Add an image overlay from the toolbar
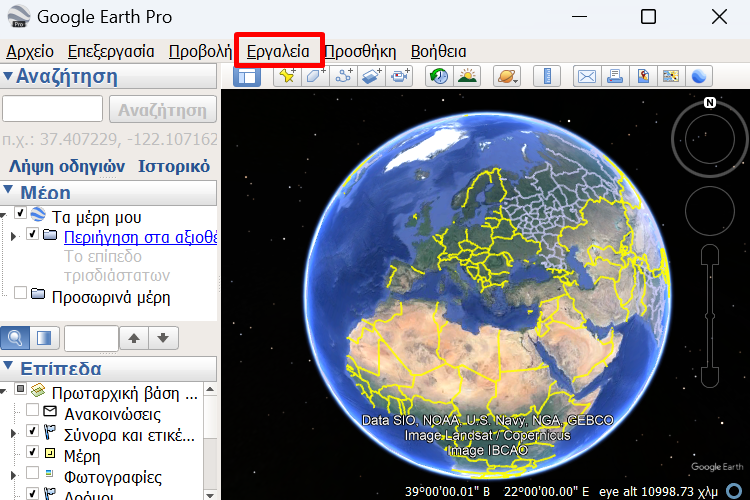The width and height of the screenshot is (750, 500). (x=372, y=76)
